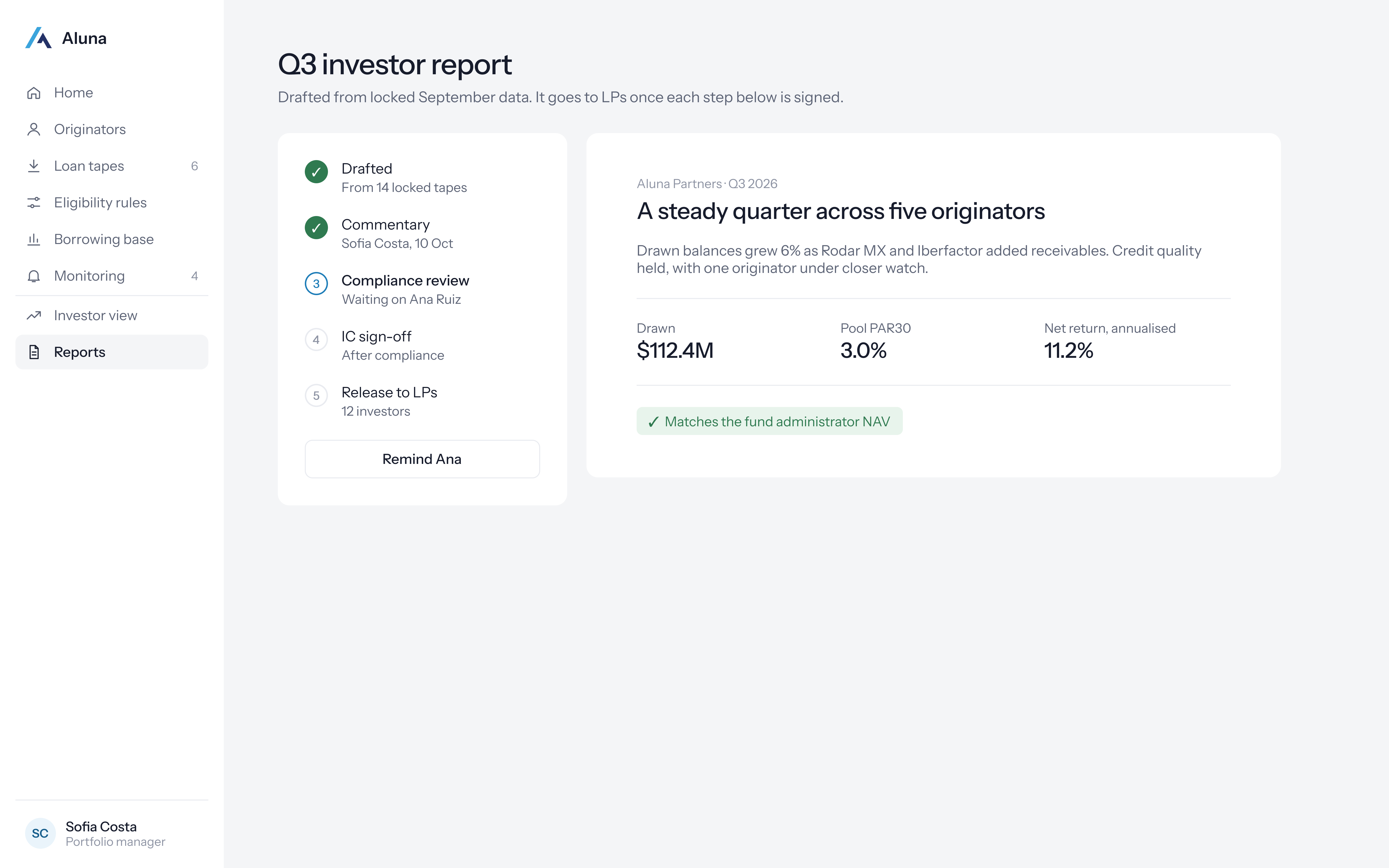Click the Commentary step green checkmark
This screenshot has width=1389, height=868.
[316, 228]
